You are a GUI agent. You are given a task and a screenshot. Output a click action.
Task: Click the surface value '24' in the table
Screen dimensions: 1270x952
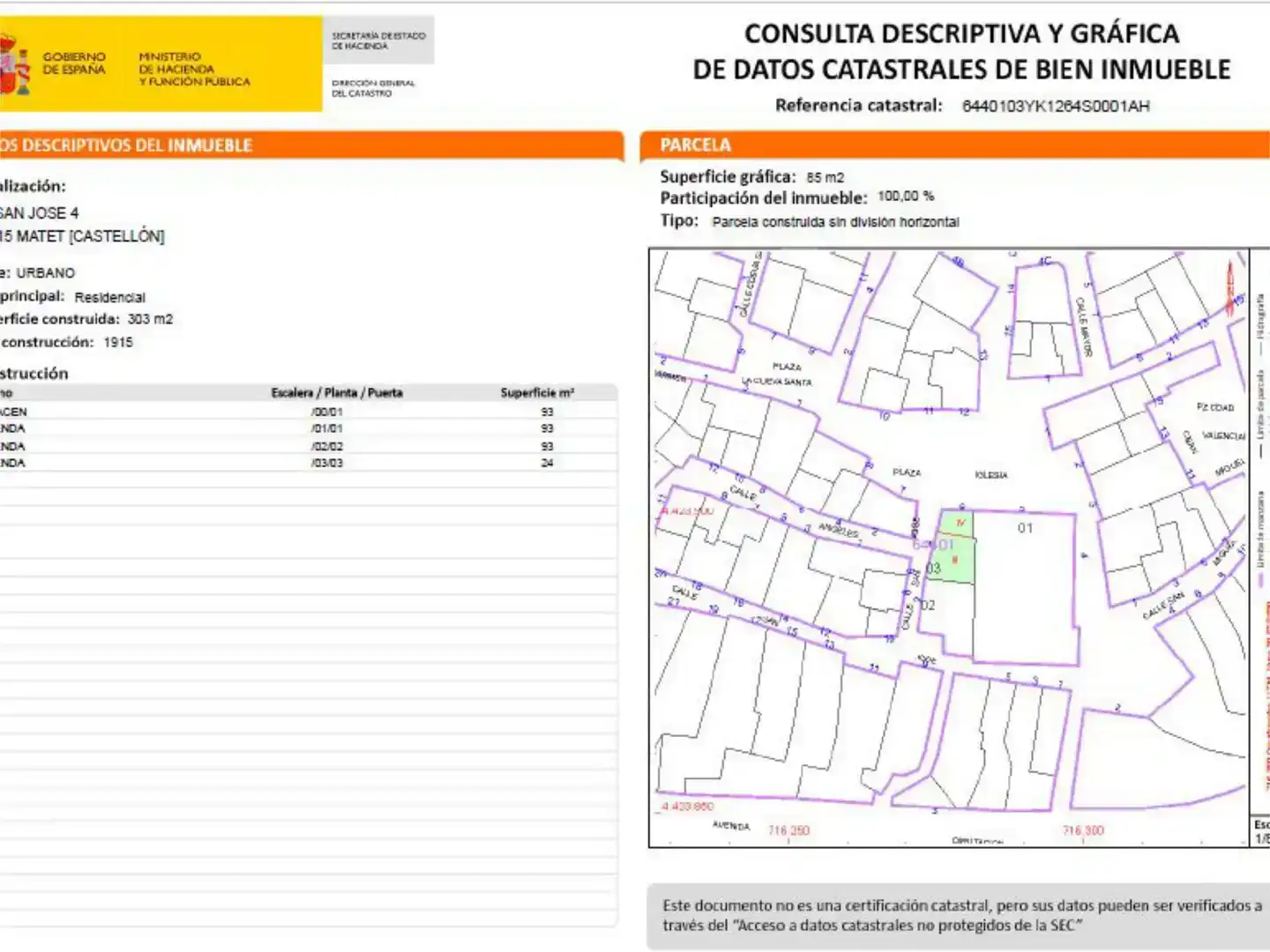547,463
